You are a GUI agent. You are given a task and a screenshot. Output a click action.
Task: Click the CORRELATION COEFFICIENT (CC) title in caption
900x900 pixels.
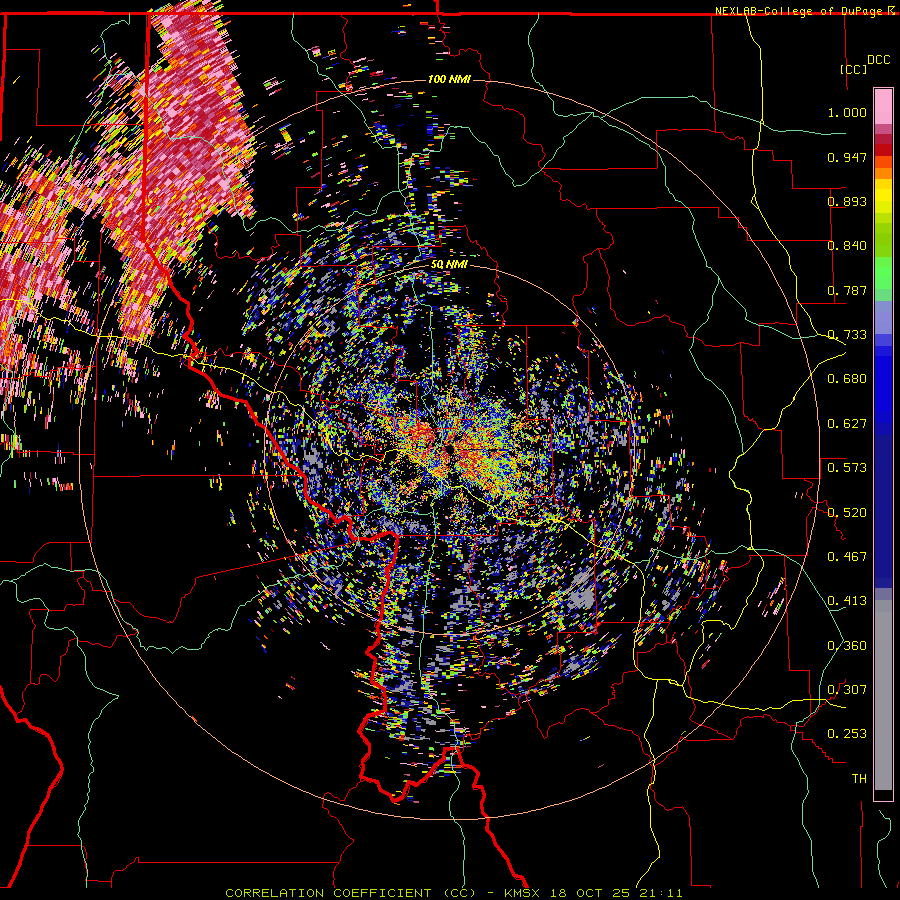351,893
